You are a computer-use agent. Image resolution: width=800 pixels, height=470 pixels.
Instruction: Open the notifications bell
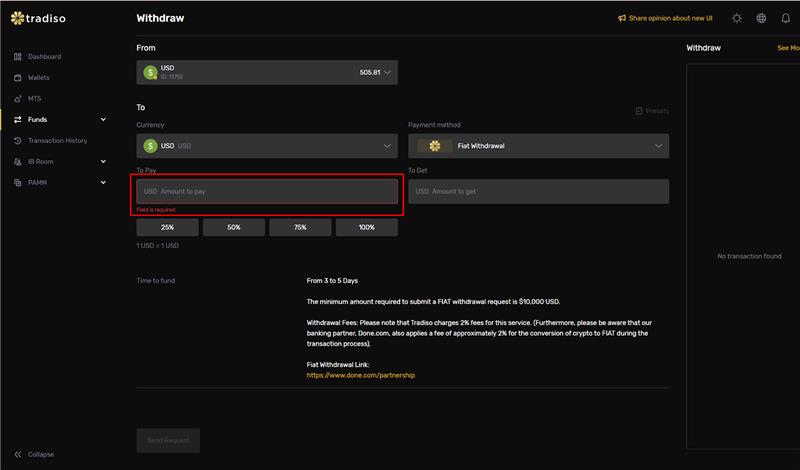[x=785, y=18]
